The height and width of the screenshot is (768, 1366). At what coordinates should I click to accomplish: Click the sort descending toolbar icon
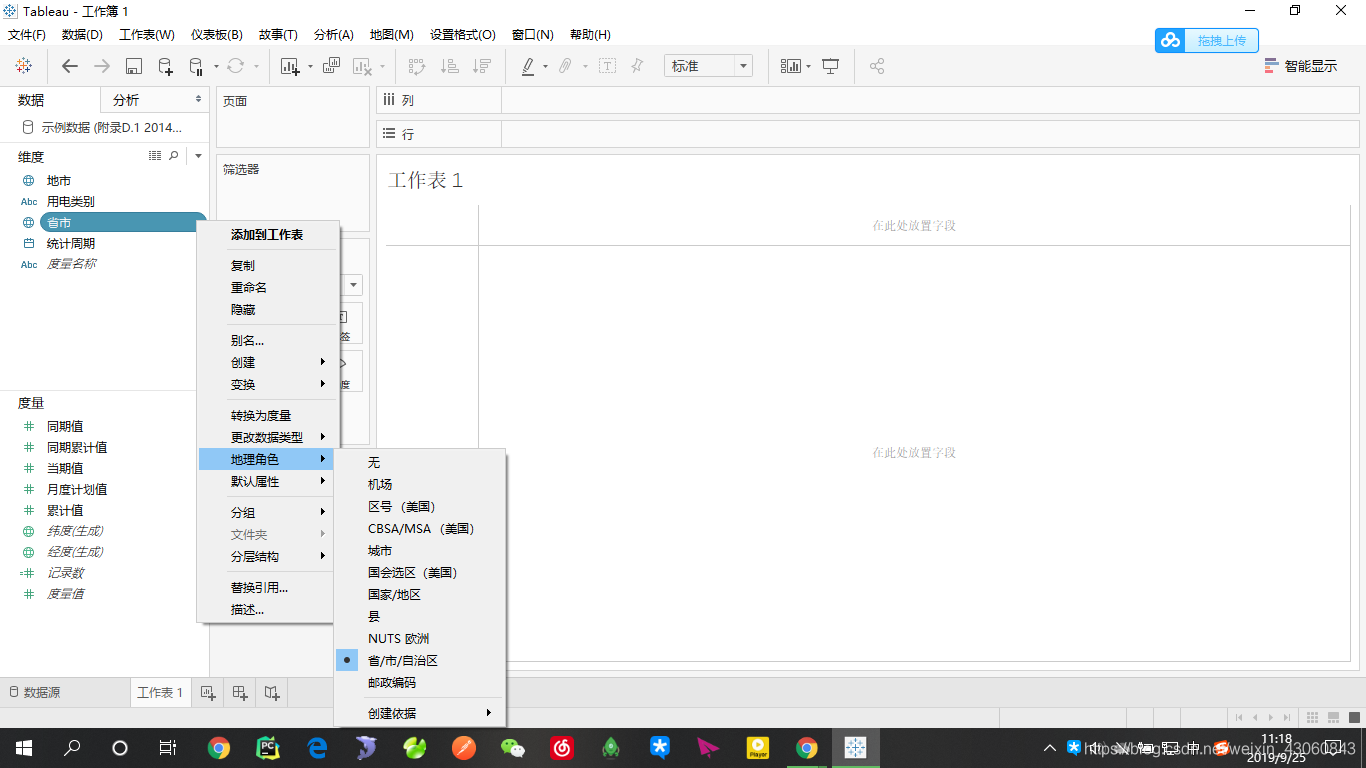(481, 66)
